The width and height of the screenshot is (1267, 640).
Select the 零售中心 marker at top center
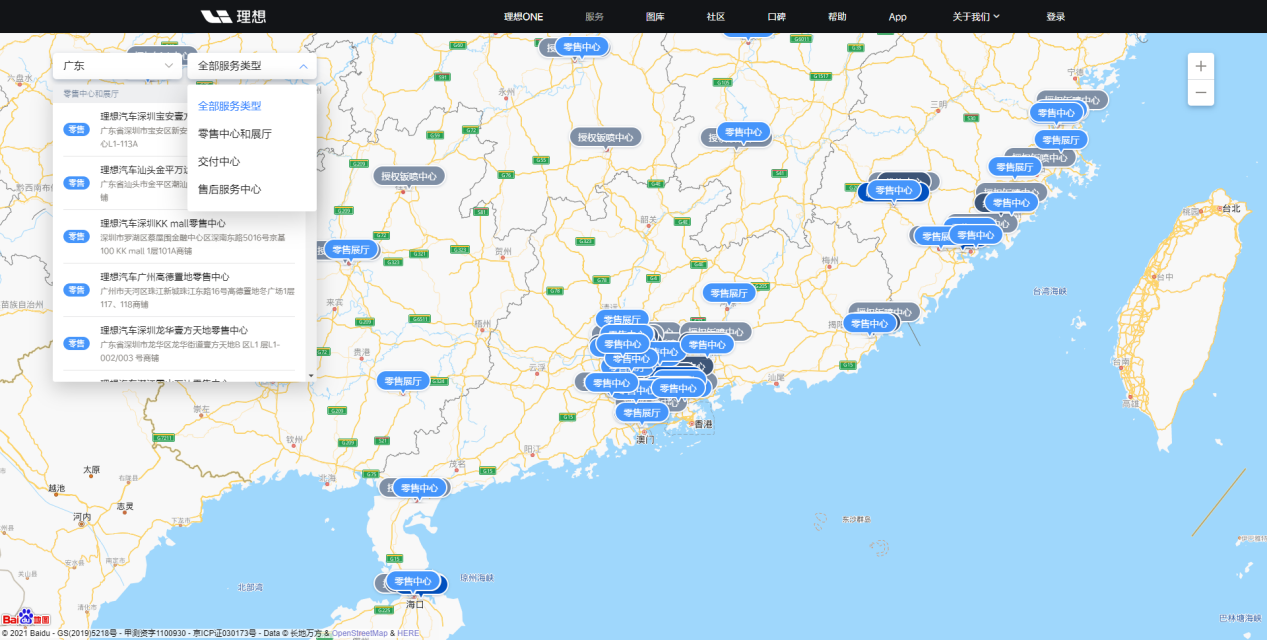(x=582, y=47)
